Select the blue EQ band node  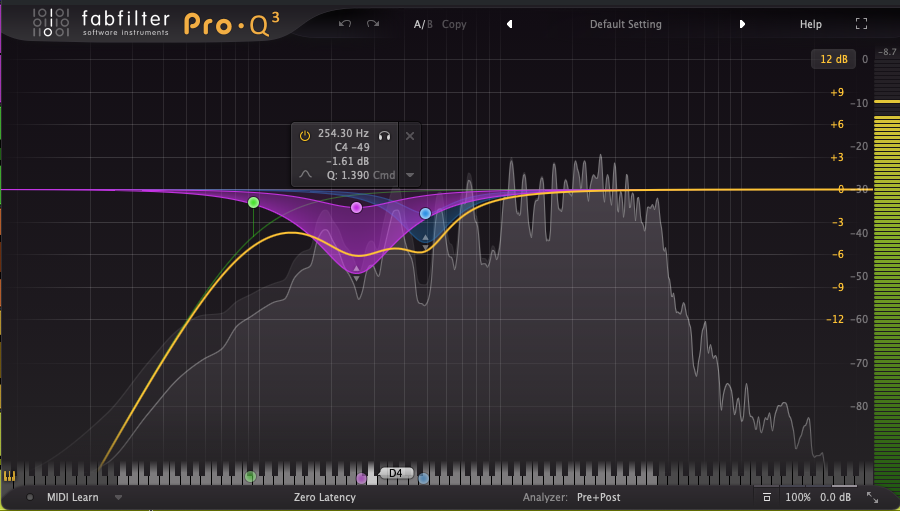425,214
